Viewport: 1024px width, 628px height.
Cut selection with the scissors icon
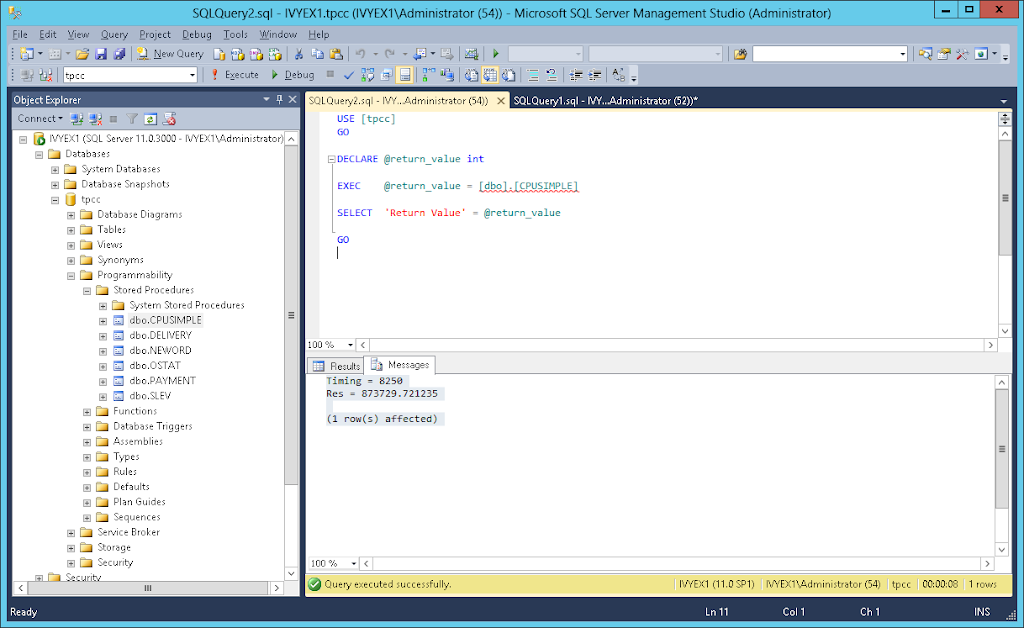(x=299, y=54)
